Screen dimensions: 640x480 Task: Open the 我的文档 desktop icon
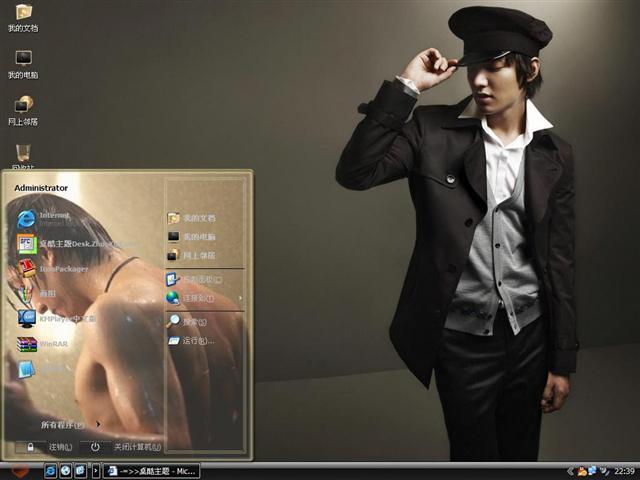pyautogui.click(x=23, y=18)
